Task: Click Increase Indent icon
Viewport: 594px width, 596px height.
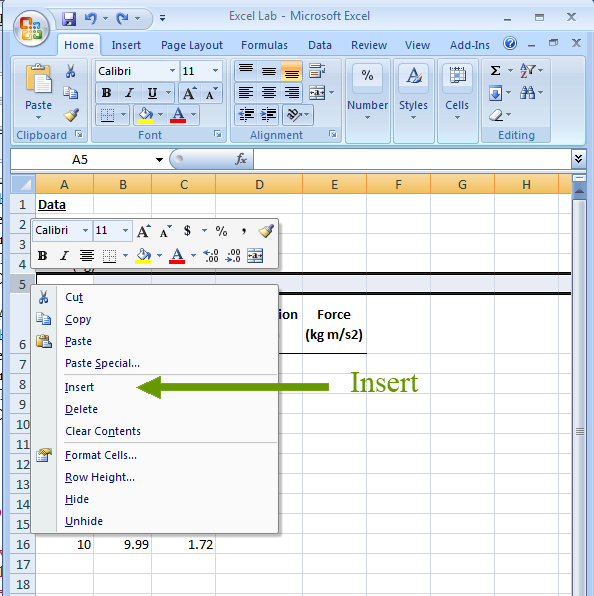Action: [x=269, y=115]
